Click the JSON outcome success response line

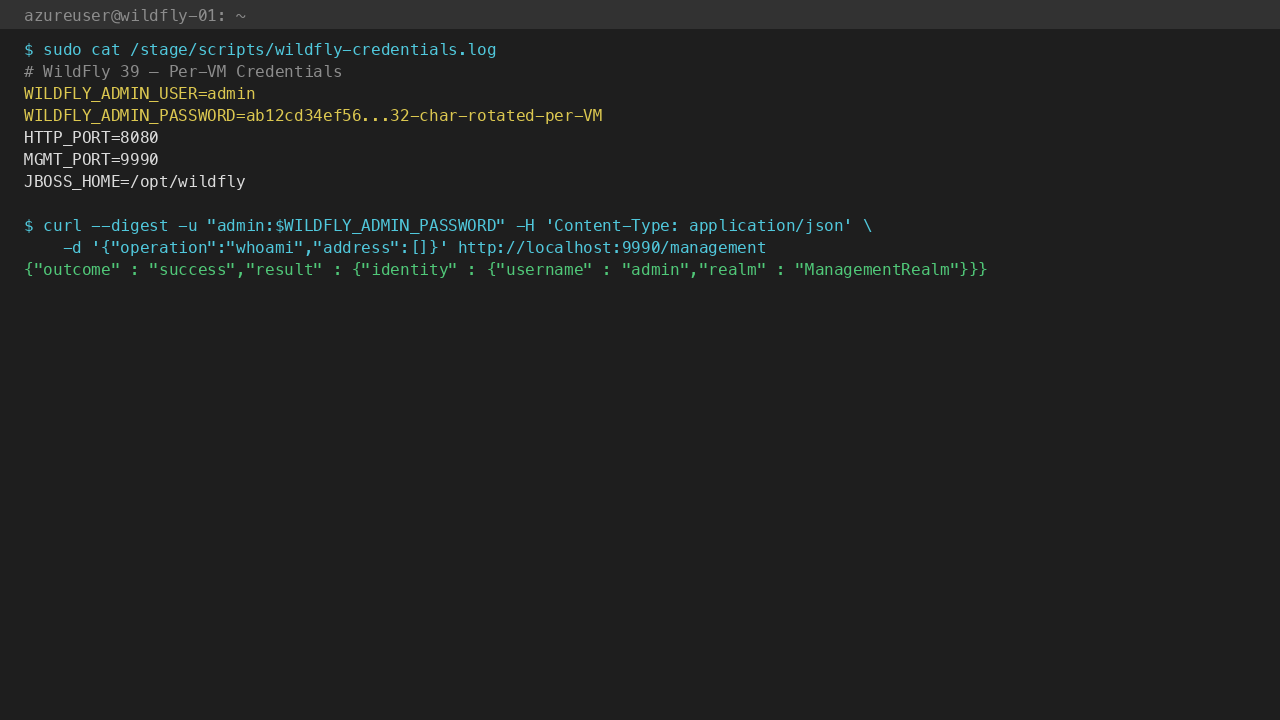pyautogui.click(x=506, y=270)
